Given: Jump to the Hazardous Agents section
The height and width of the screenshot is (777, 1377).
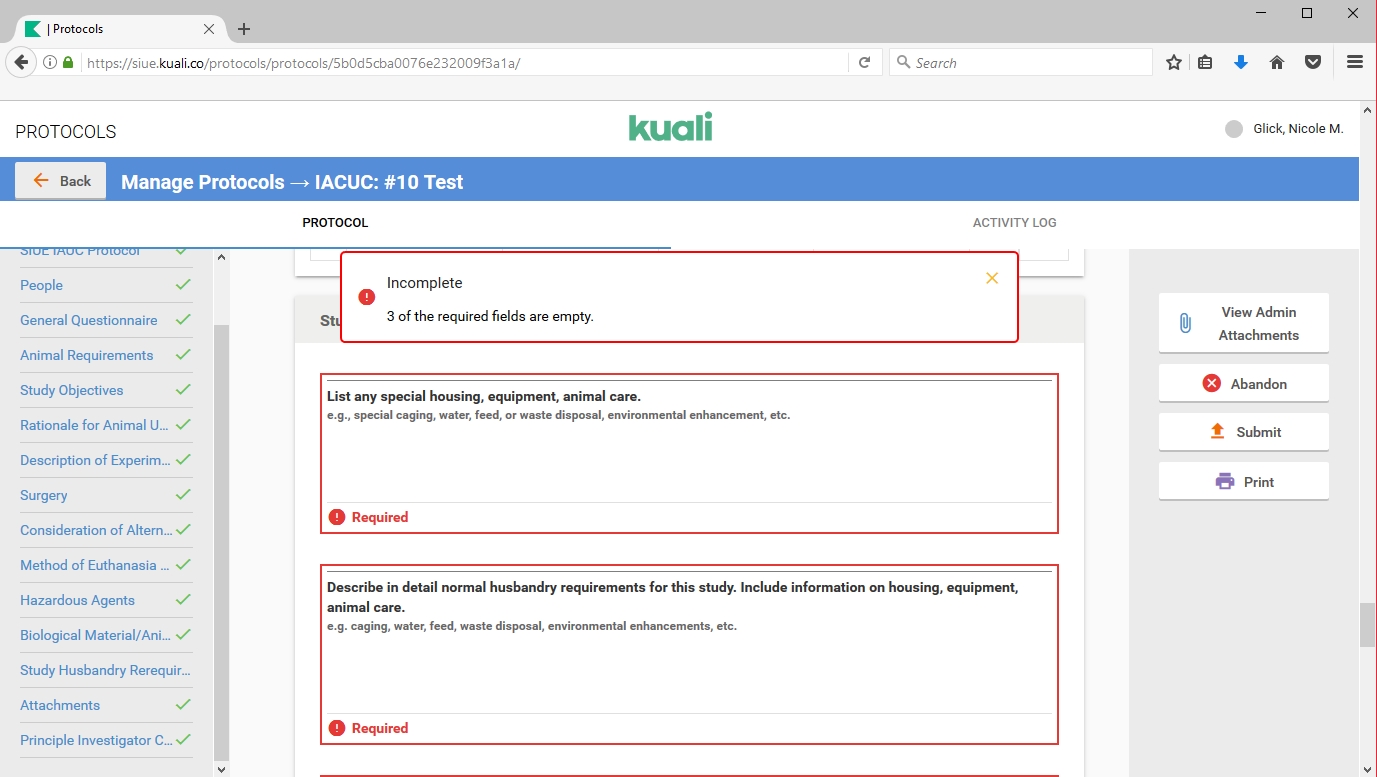Looking at the screenshot, I should coord(77,600).
